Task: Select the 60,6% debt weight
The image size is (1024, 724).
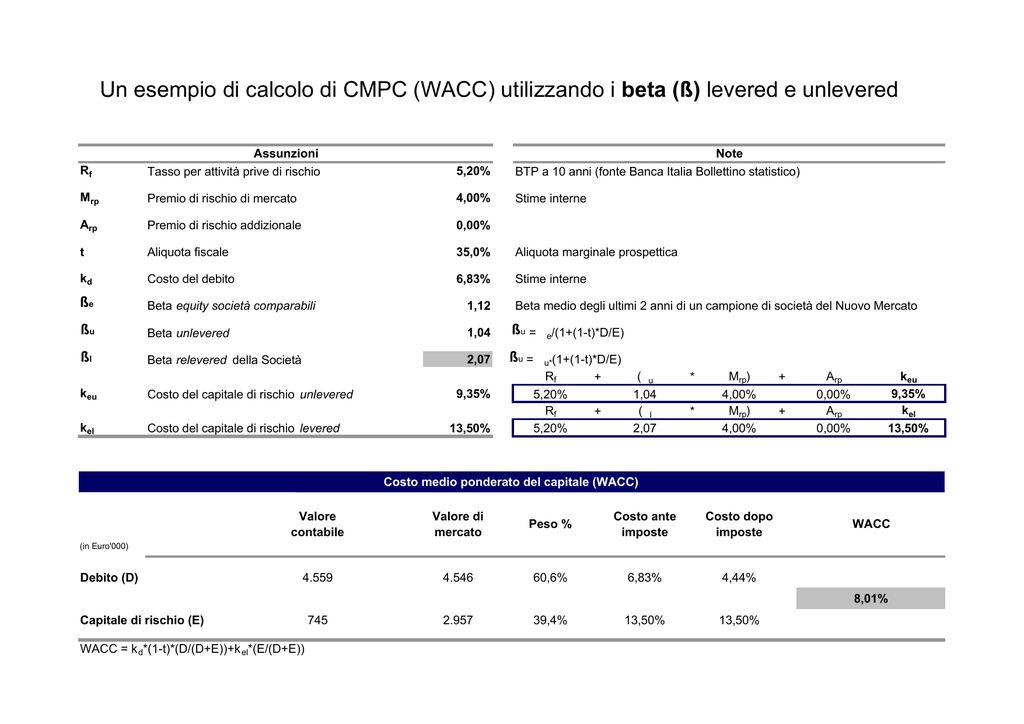Action: [550, 578]
